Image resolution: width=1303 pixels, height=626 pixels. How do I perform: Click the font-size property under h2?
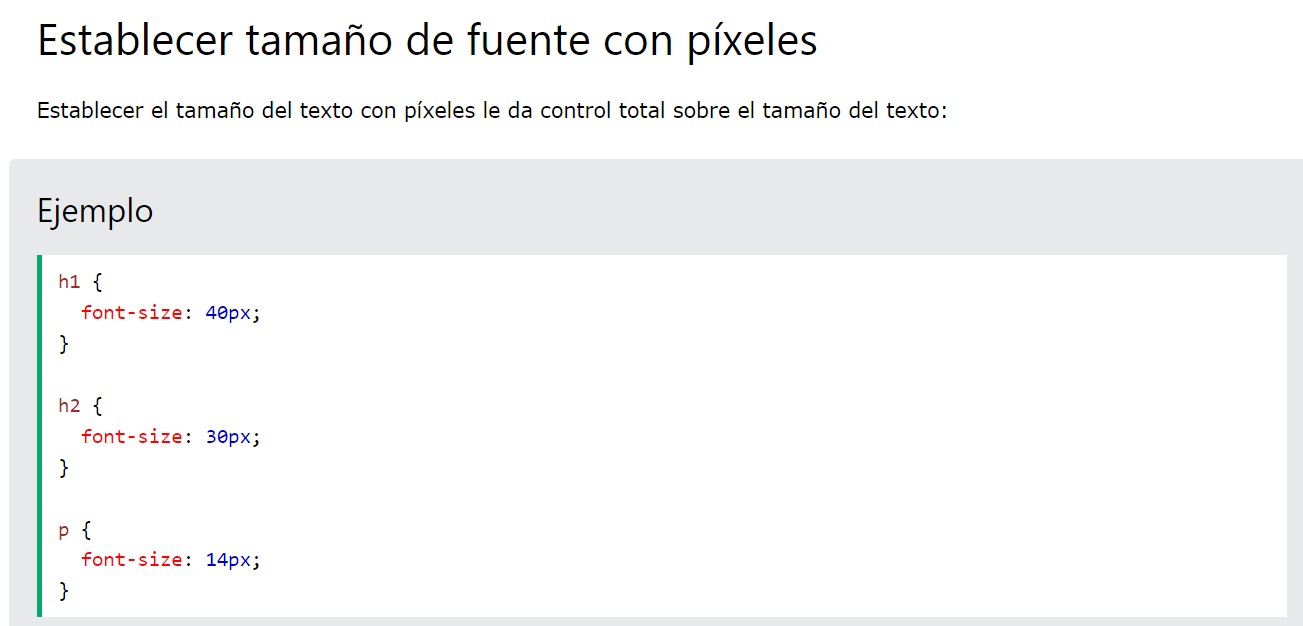point(132,437)
